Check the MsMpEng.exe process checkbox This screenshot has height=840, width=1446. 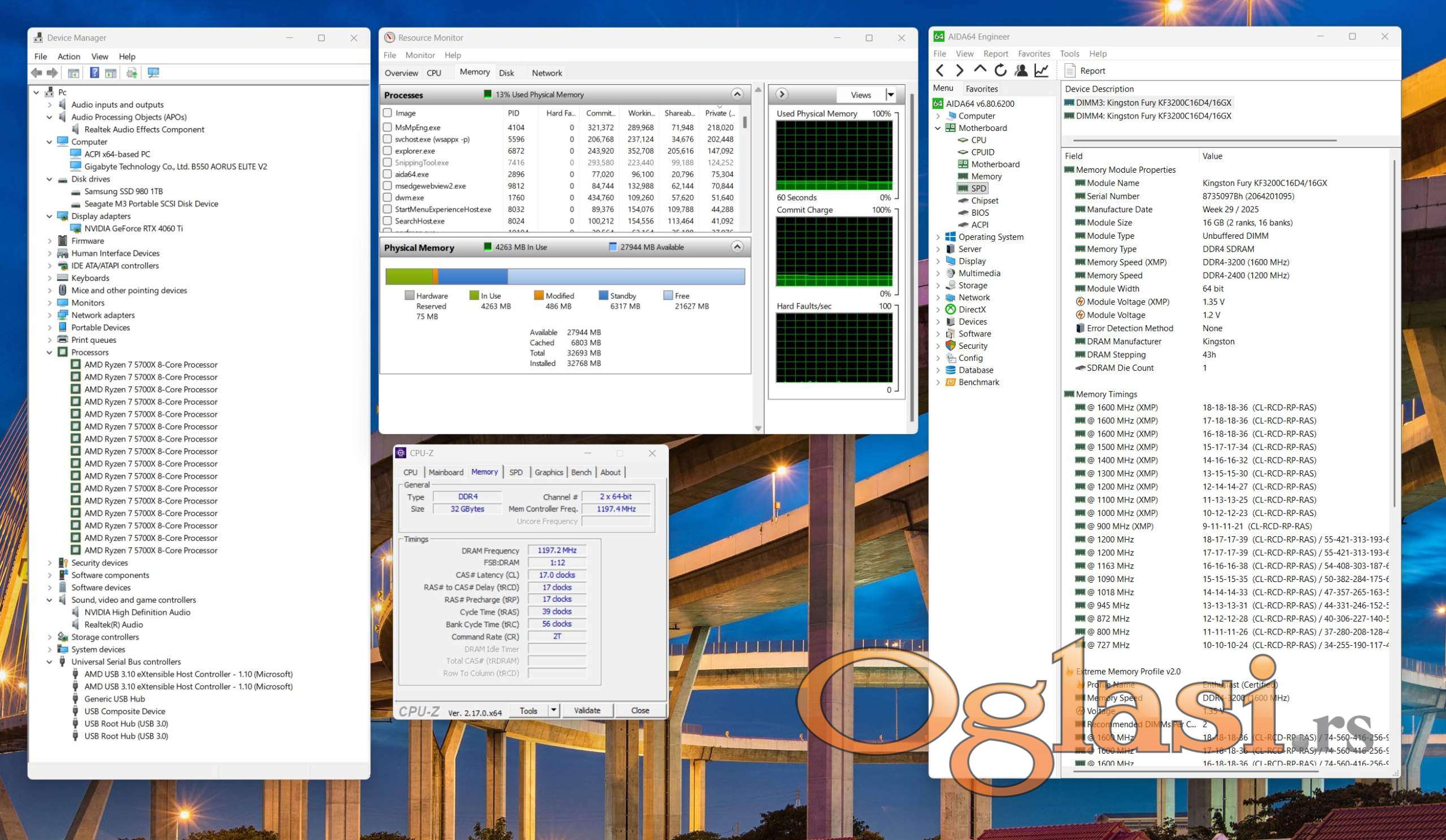coord(387,127)
